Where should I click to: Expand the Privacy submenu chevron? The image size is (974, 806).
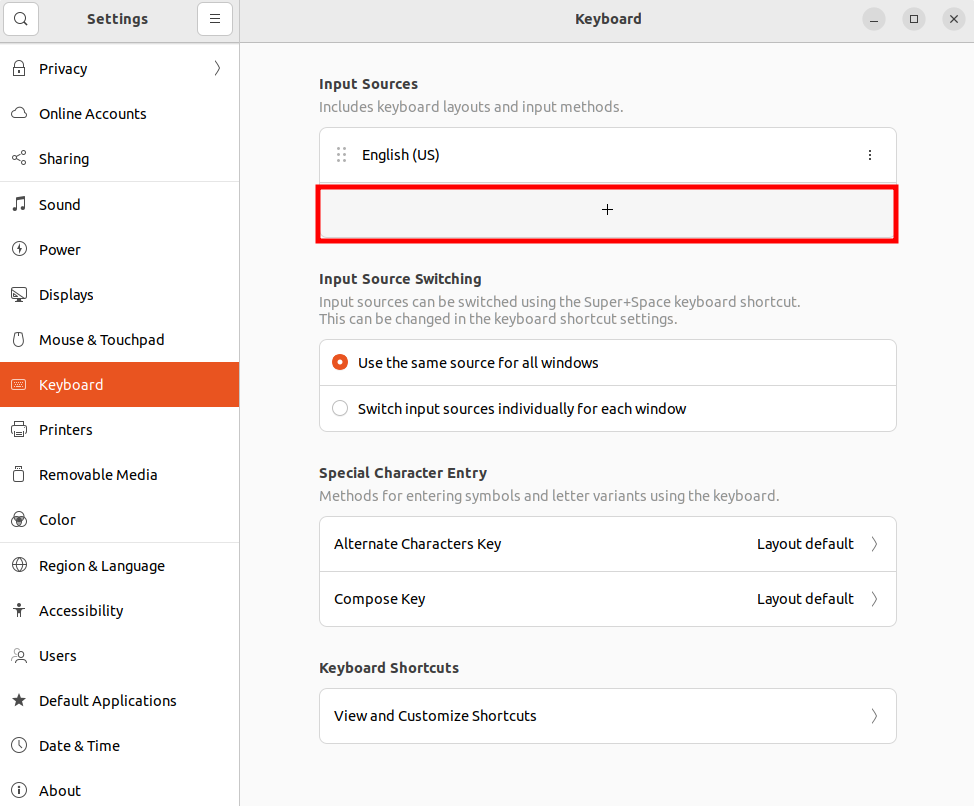pos(217,68)
